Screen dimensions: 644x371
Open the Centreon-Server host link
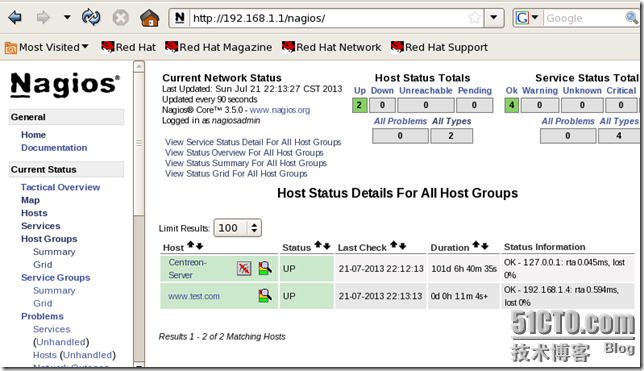(187, 269)
